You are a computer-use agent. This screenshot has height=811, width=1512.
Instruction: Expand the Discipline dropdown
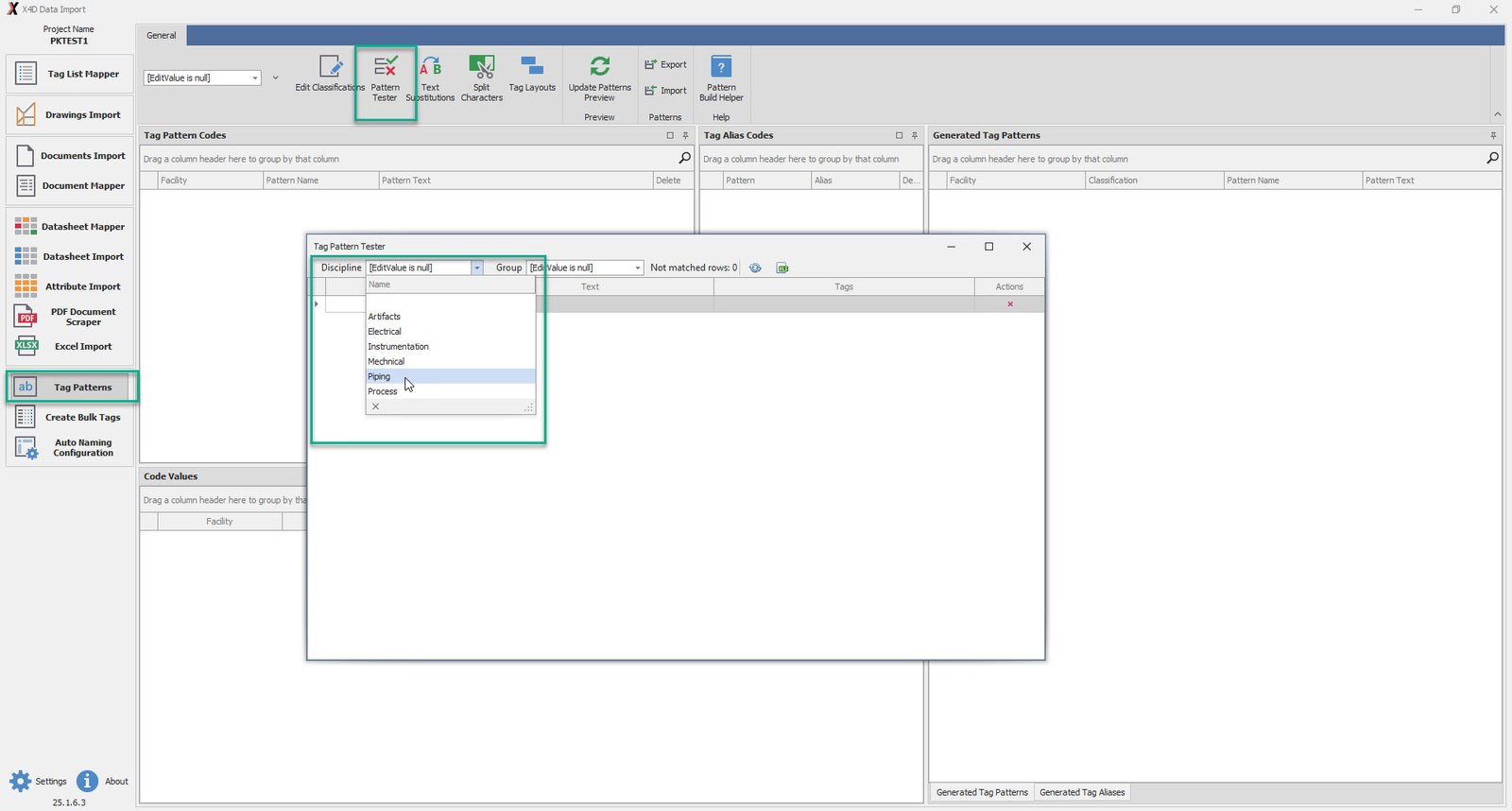tap(477, 268)
